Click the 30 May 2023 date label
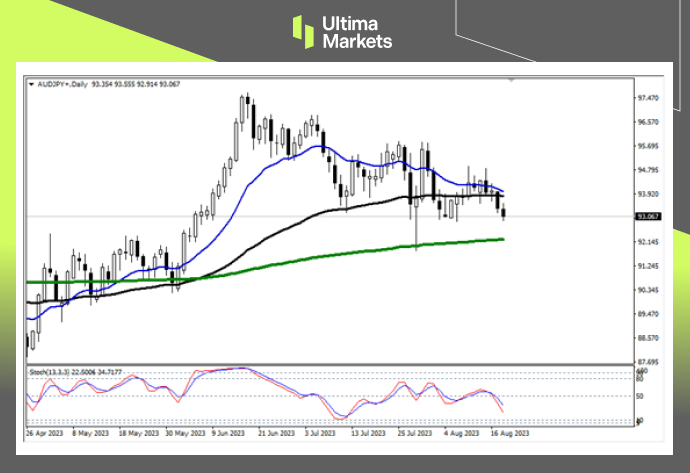The width and height of the screenshot is (690, 473). pyautogui.click(x=185, y=433)
